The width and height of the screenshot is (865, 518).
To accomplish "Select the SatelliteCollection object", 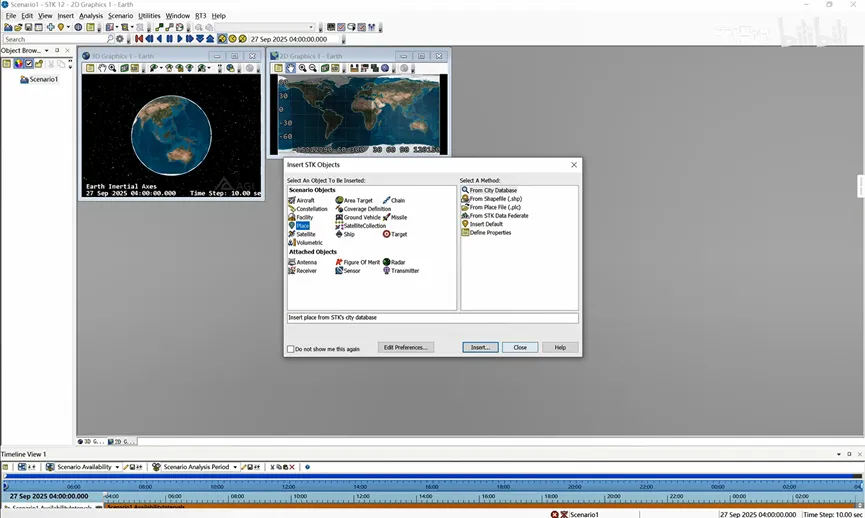I will (x=361, y=226).
